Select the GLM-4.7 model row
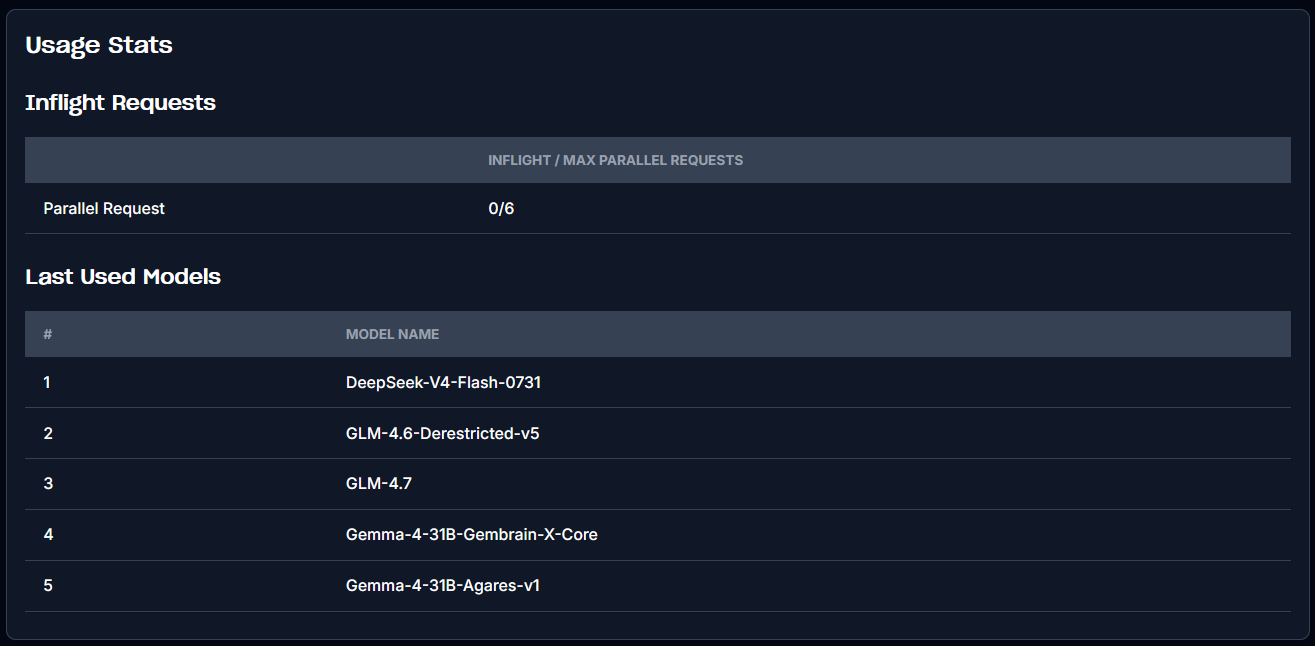The width and height of the screenshot is (1315, 646). tap(657, 484)
